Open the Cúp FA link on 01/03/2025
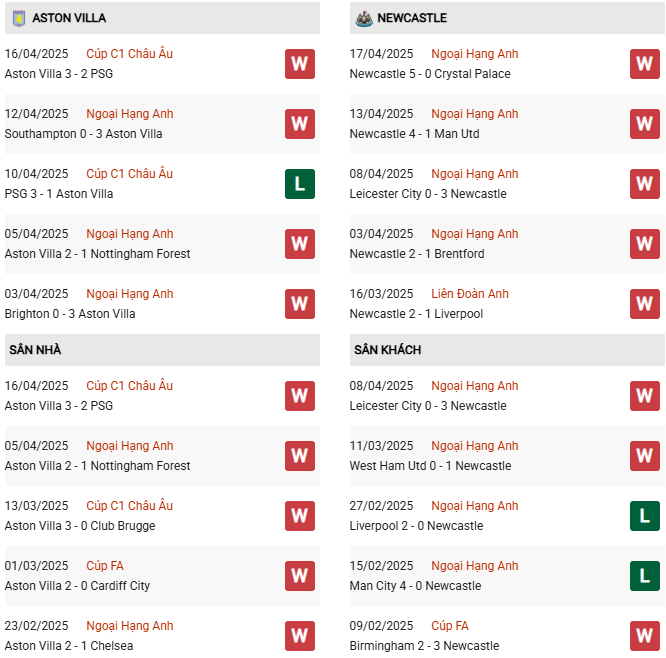This screenshot has height=658, width=666. click(x=105, y=566)
